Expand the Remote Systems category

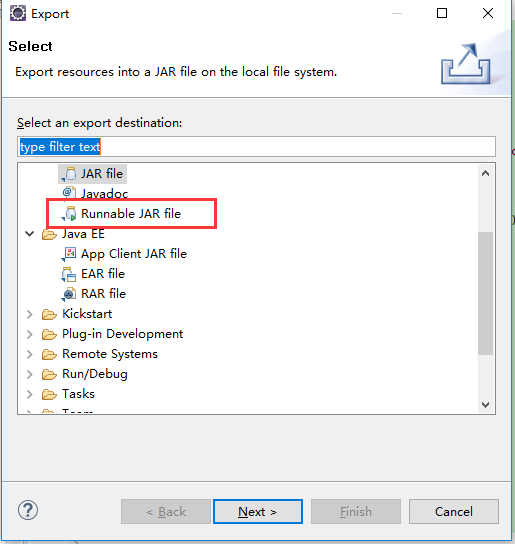(30, 354)
